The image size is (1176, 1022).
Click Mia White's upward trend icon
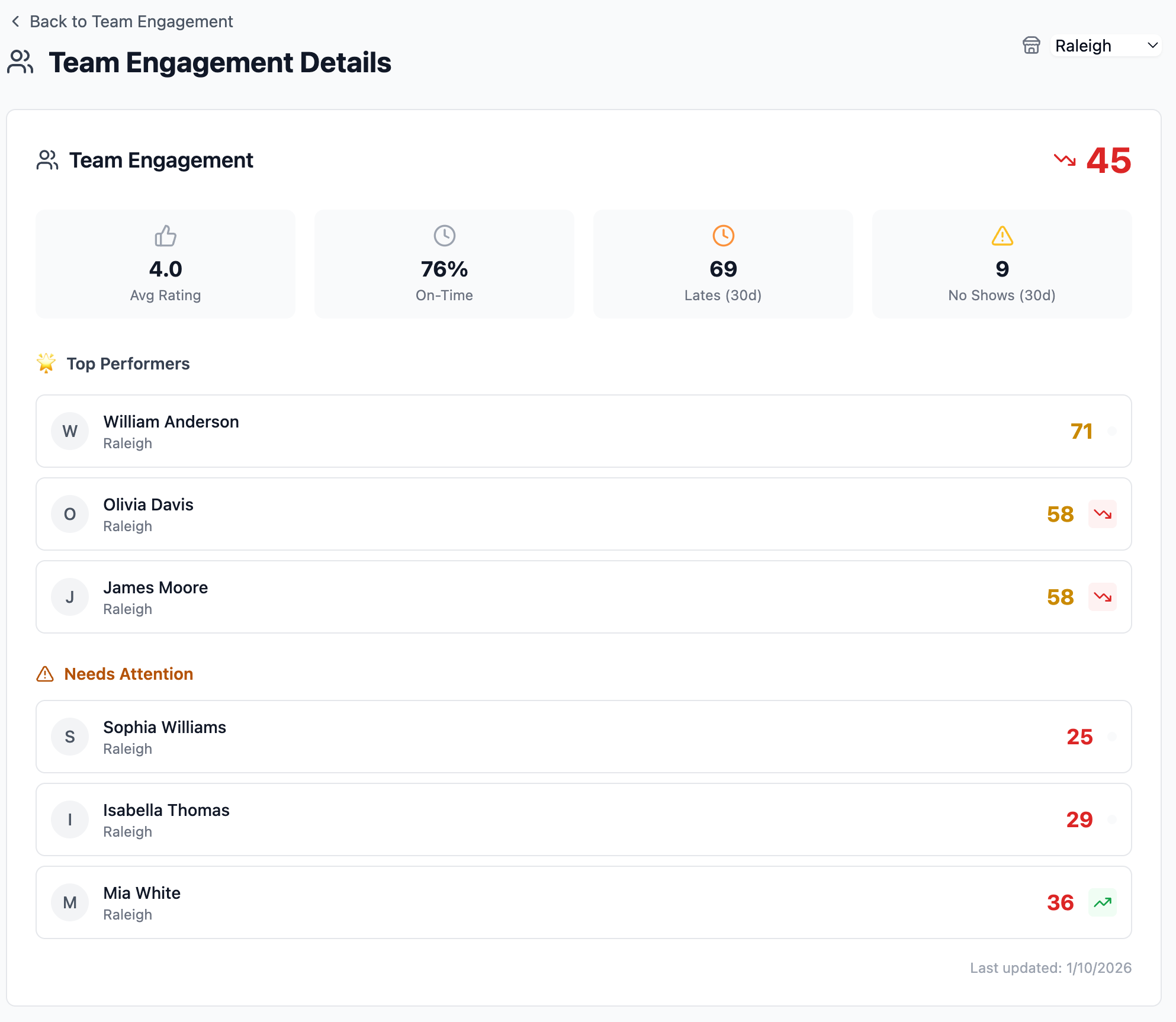click(x=1102, y=902)
